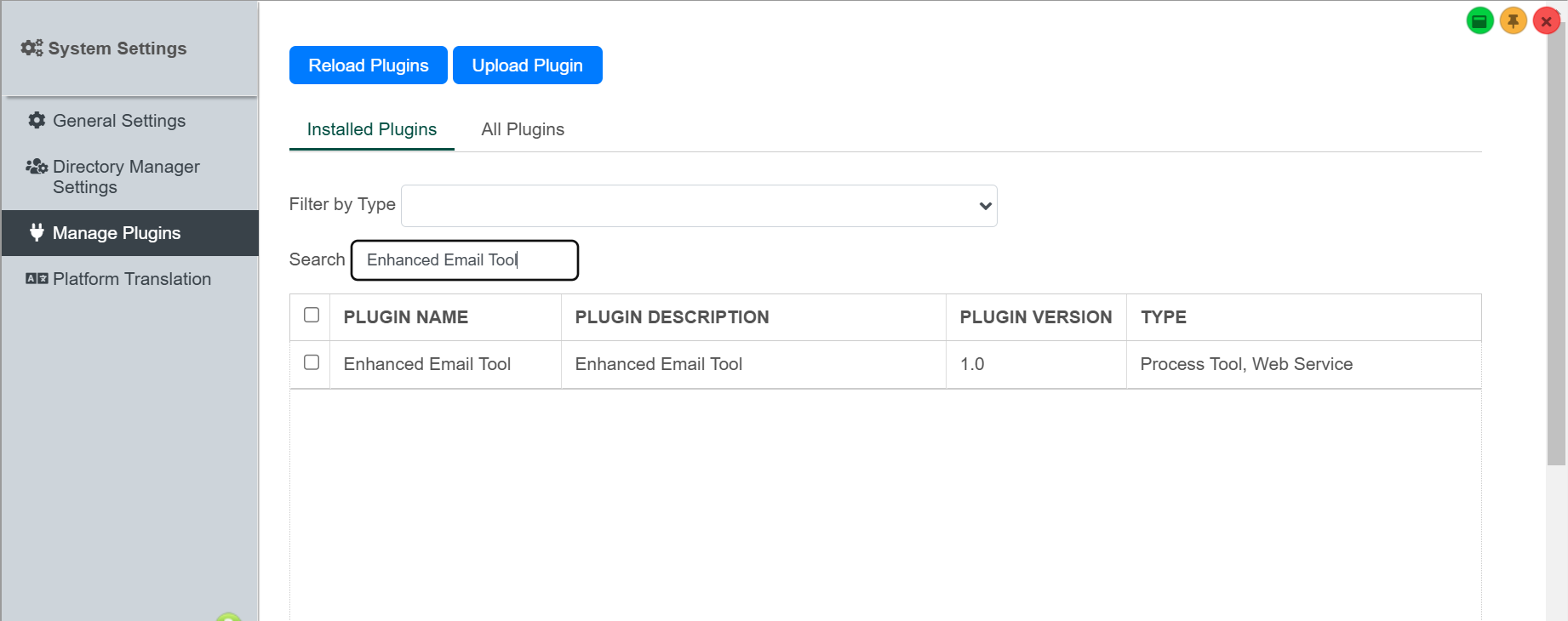Check the Enhanced Email Tool row checkbox
Image resolution: width=1568 pixels, height=621 pixels.
pos(312,362)
